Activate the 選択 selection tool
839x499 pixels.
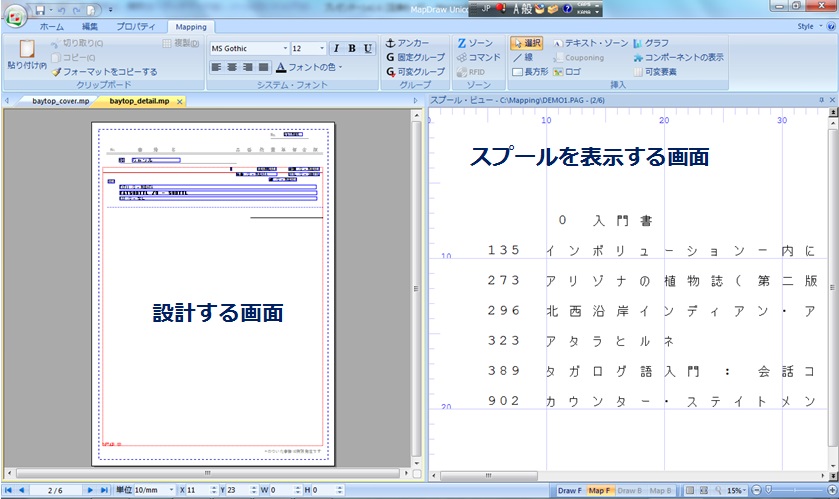point(527,43)
